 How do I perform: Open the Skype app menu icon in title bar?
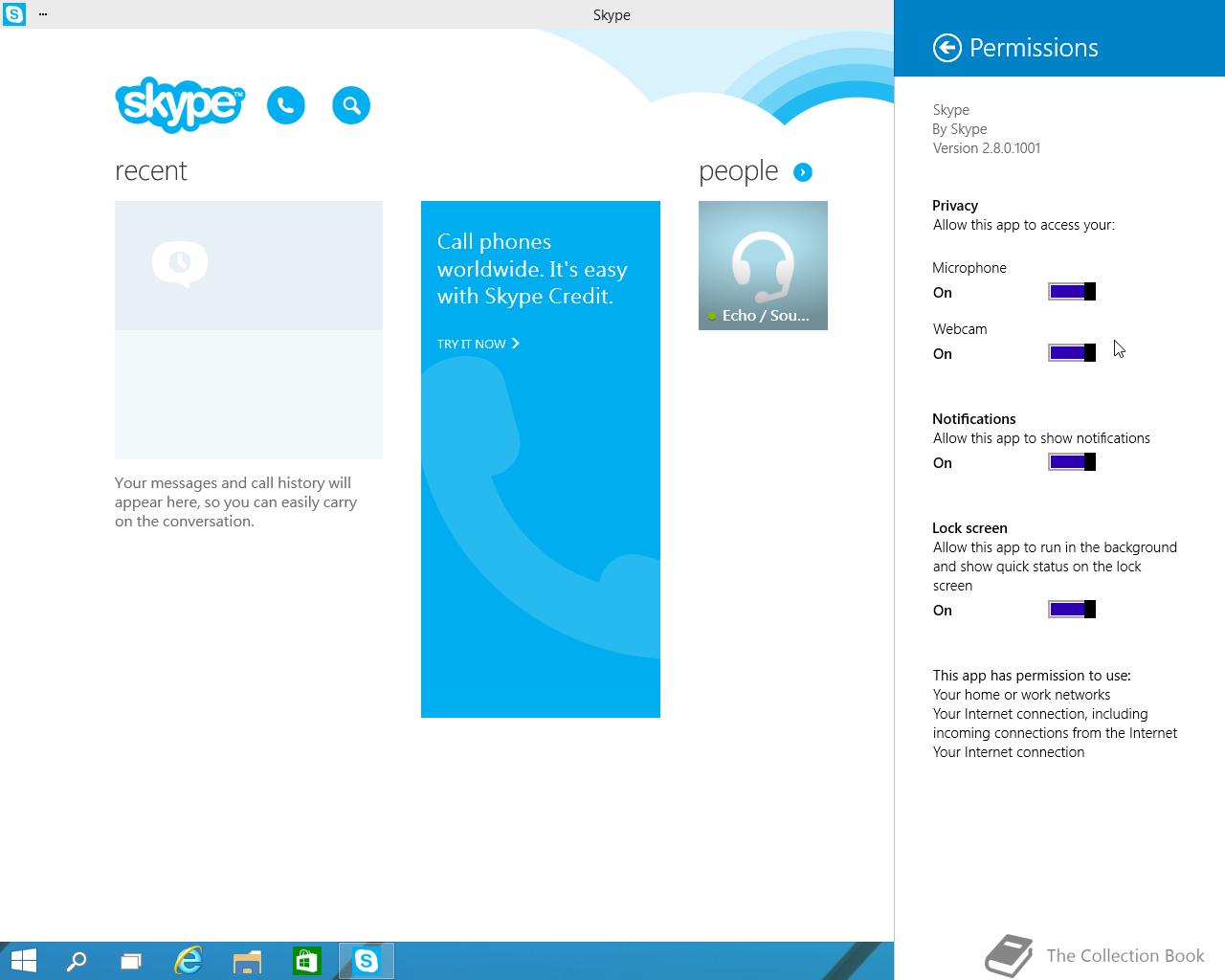[14, 14]
